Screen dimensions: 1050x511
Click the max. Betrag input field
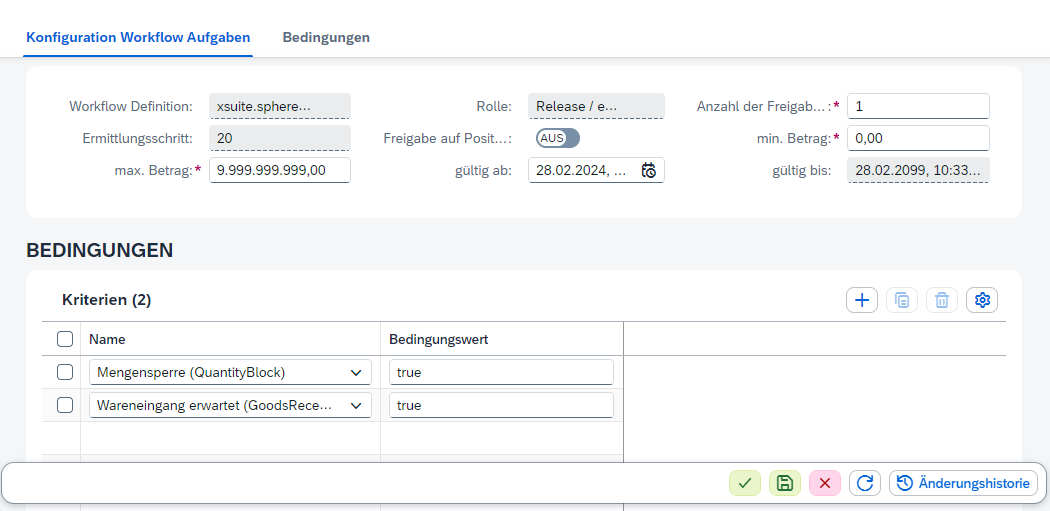(x=279, y=170)
